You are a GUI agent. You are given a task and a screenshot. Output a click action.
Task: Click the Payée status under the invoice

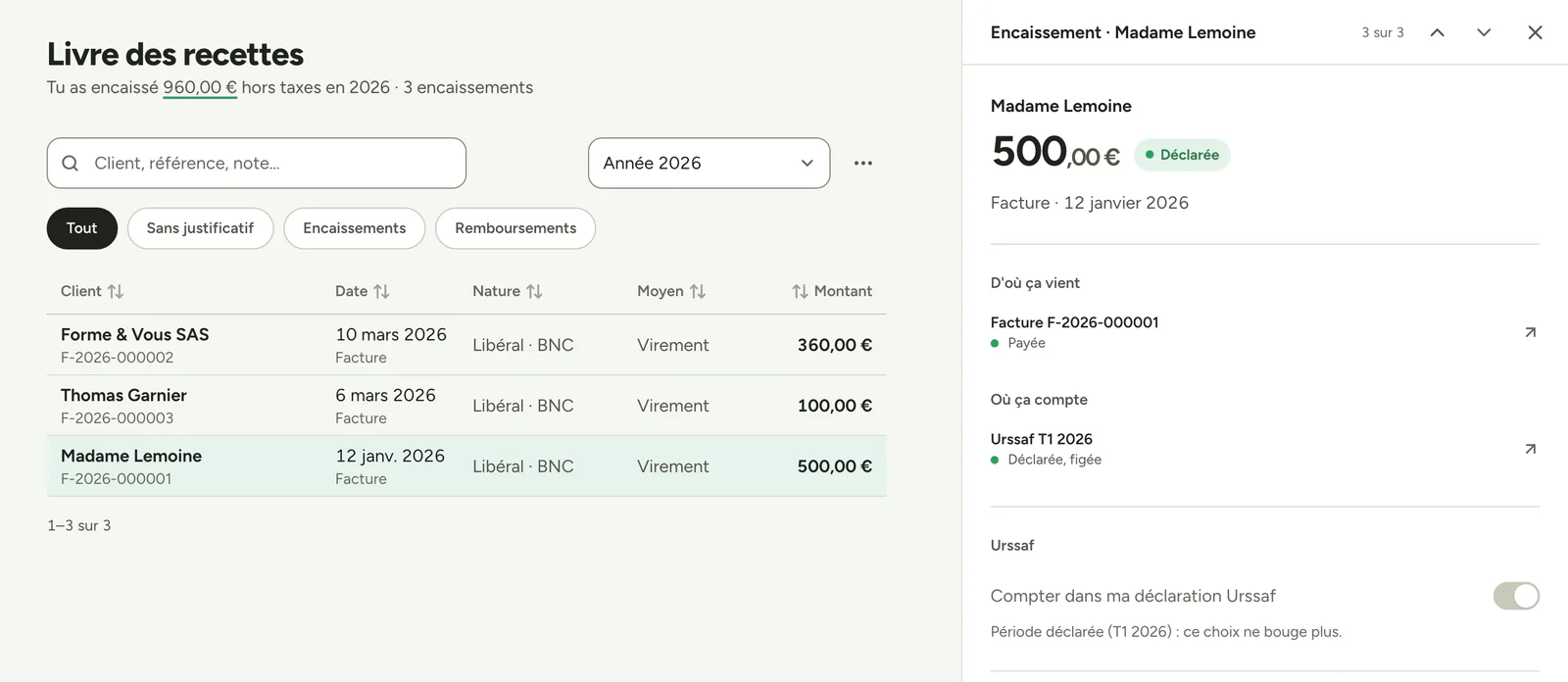click(1026, 343)
